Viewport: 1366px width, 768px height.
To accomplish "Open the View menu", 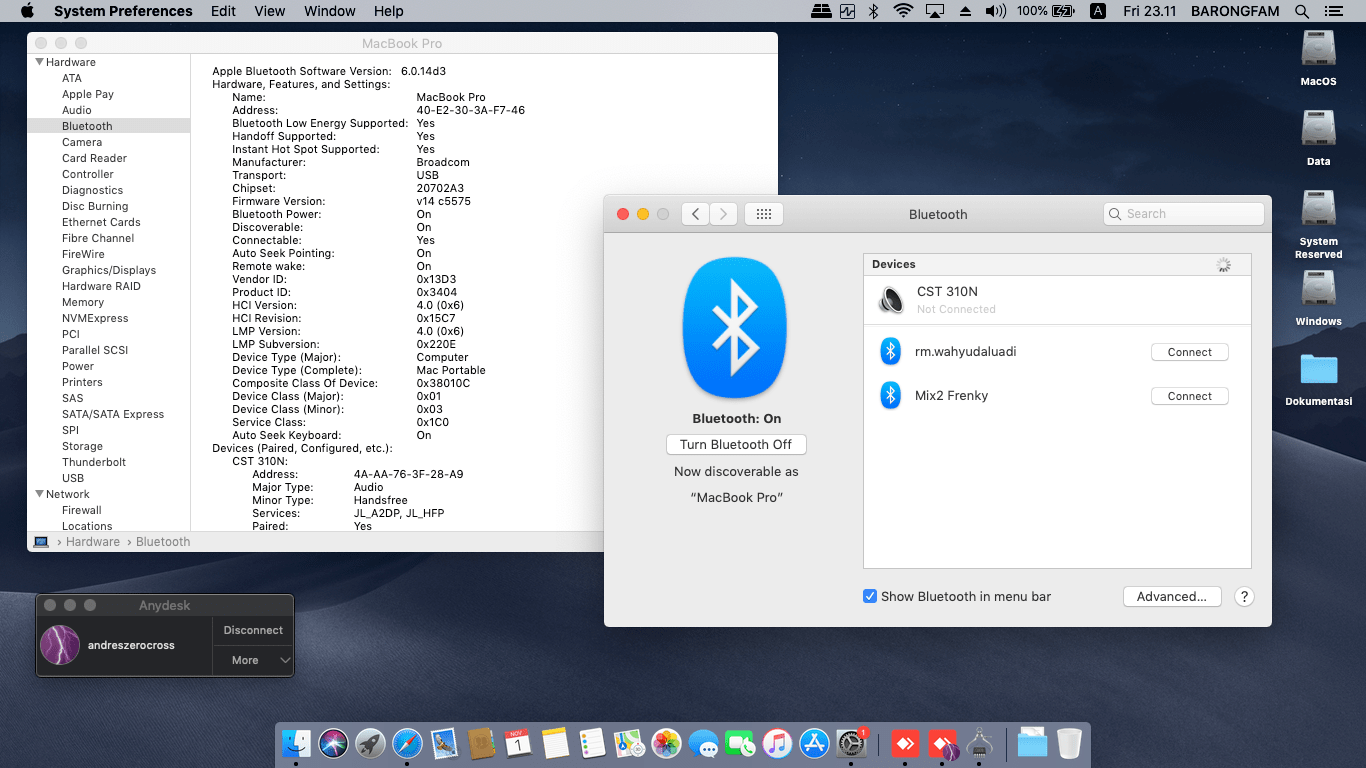I will [270, 11].
